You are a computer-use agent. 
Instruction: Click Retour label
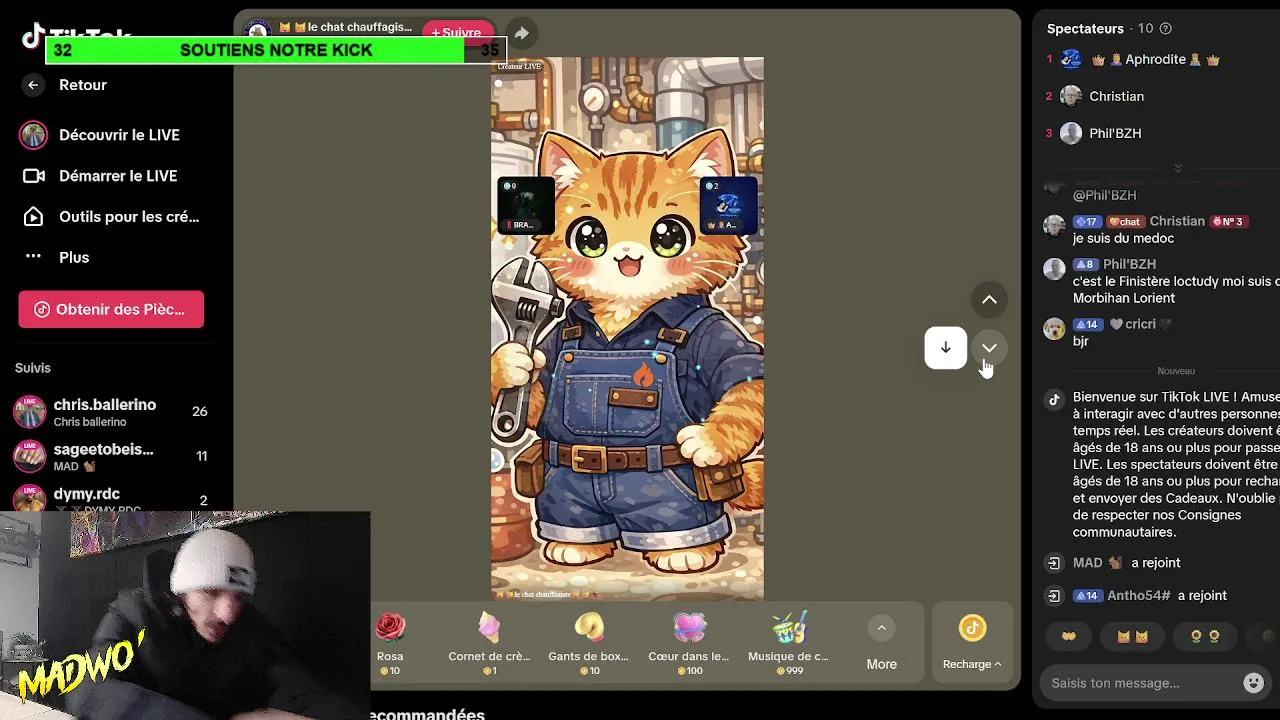click(x=83, y=85)
